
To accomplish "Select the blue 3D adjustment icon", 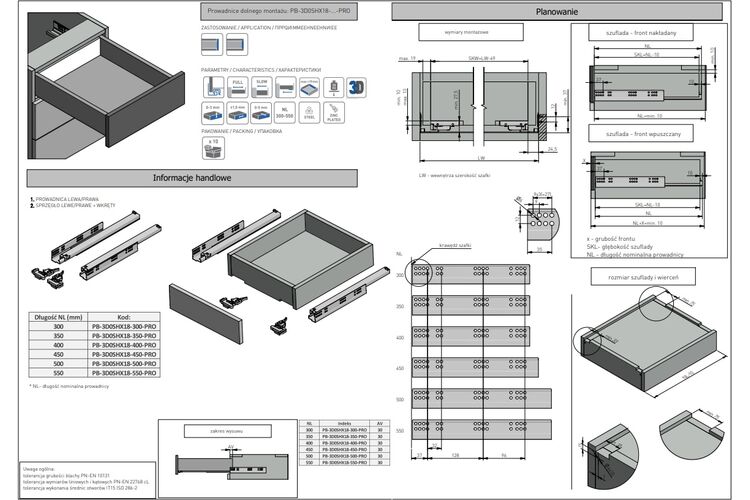I will [356, 88].
